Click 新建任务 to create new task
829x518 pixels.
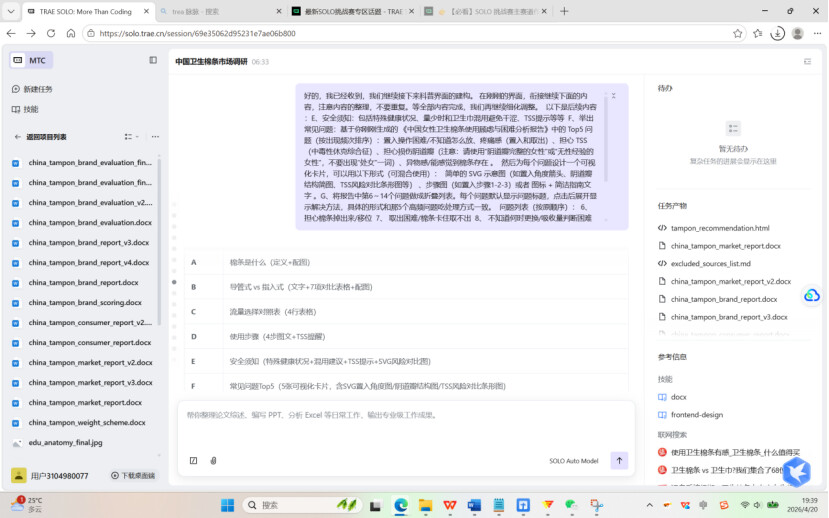[38, 89]
